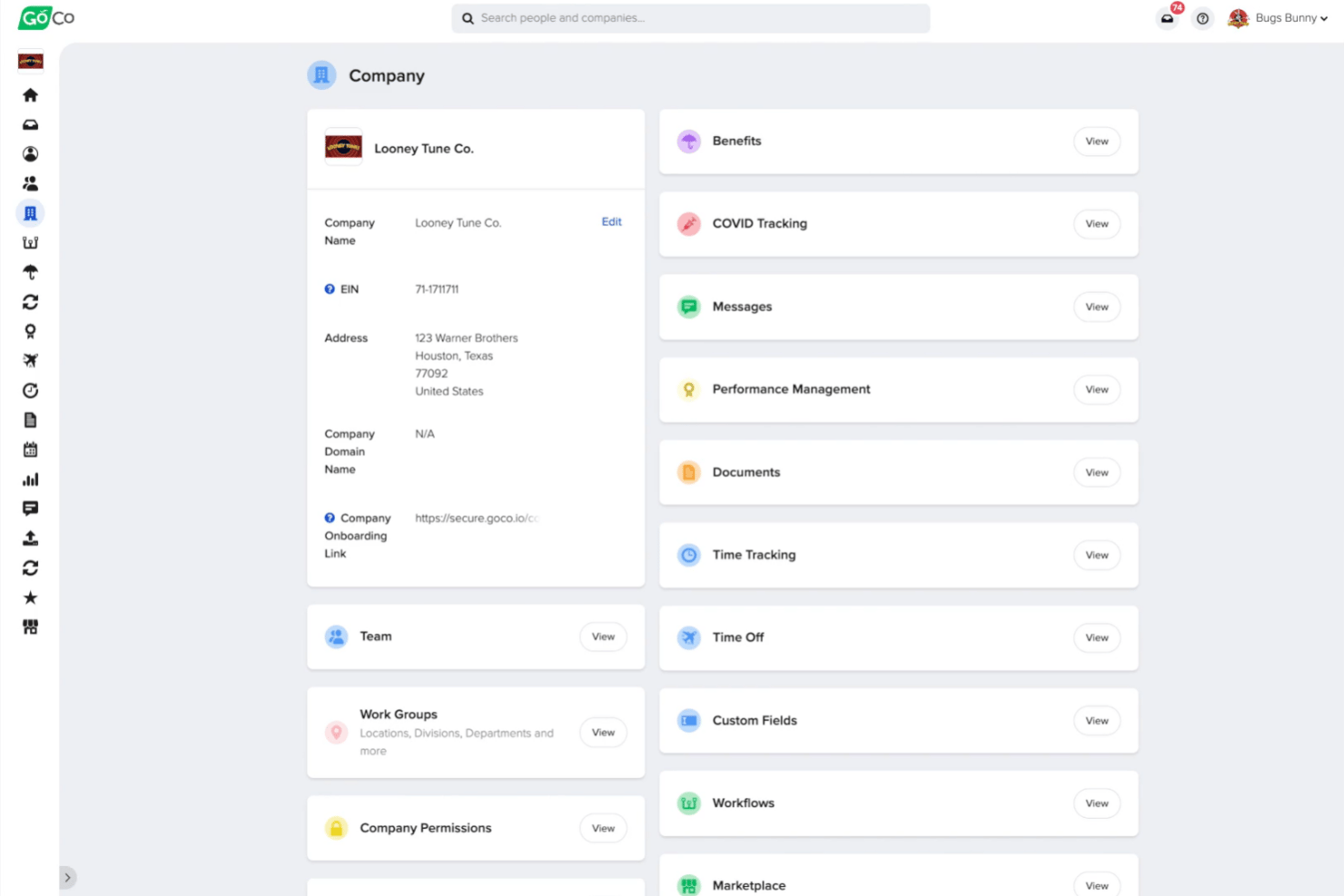Click the Looney Tune Co. sidebar logo
The height and width of the screenshot is (896, 1344).
[x=30, y=61]
